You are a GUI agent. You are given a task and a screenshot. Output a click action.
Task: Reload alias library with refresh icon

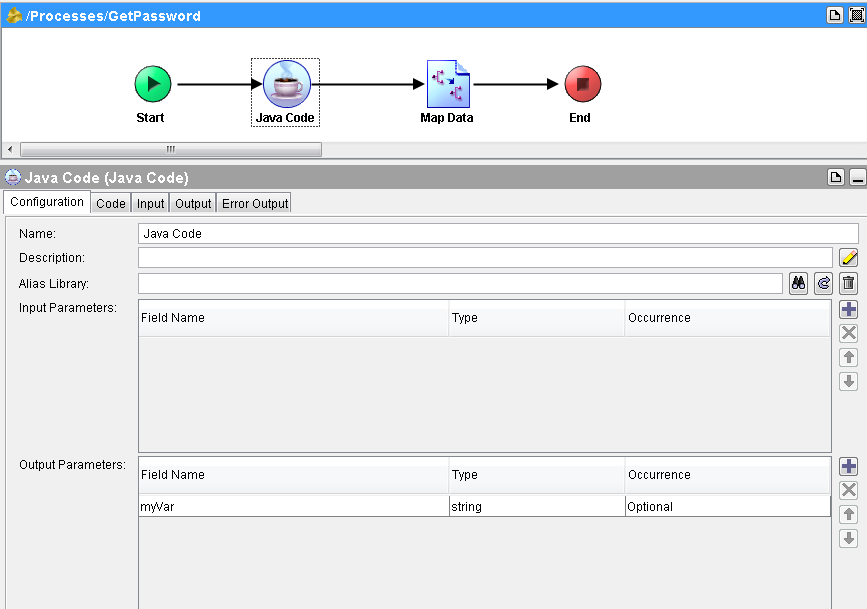pos(823,284)
